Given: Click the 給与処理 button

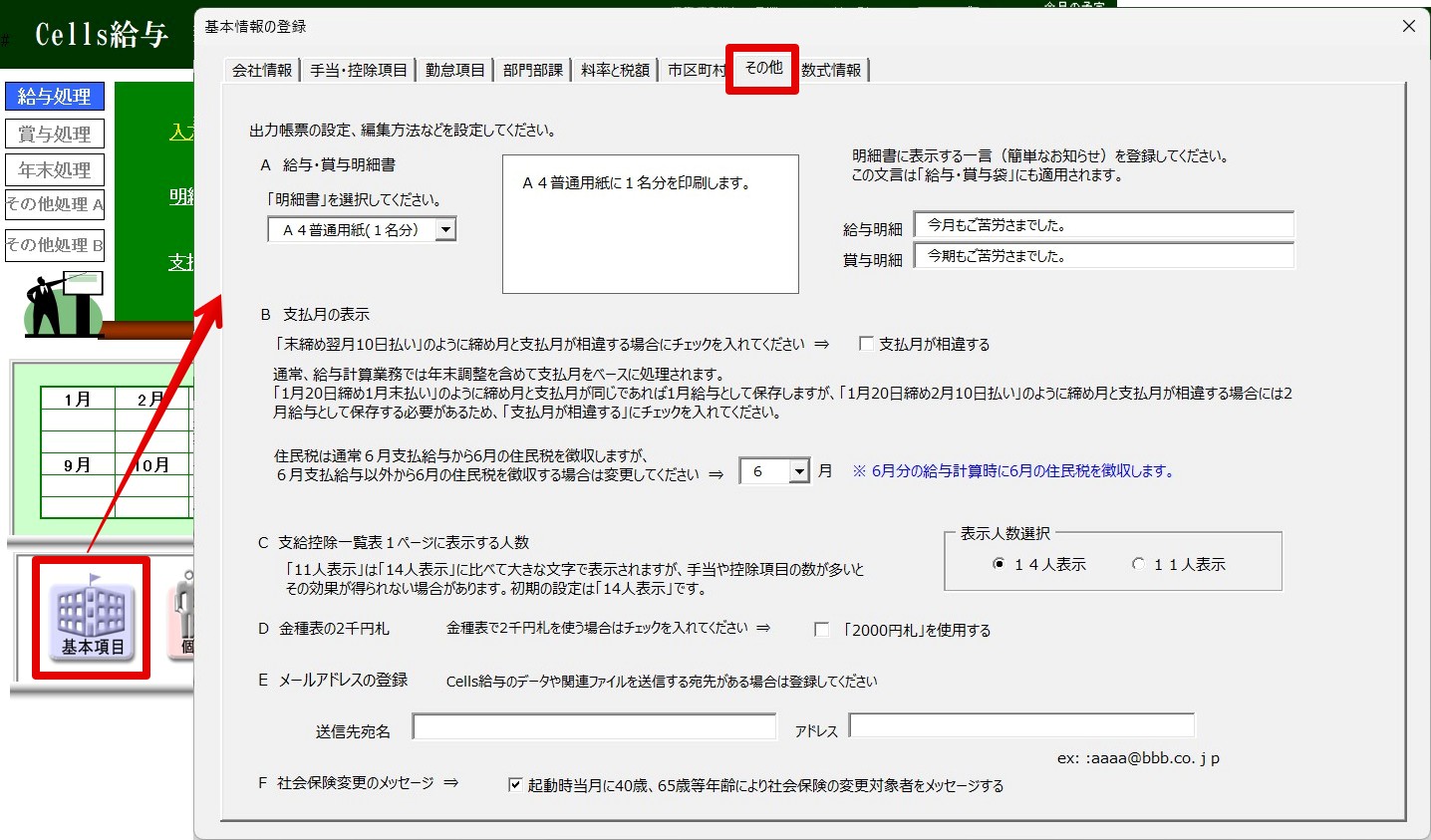Looking at the screenshot, I should pyautogui.click(x=55, y=97).
